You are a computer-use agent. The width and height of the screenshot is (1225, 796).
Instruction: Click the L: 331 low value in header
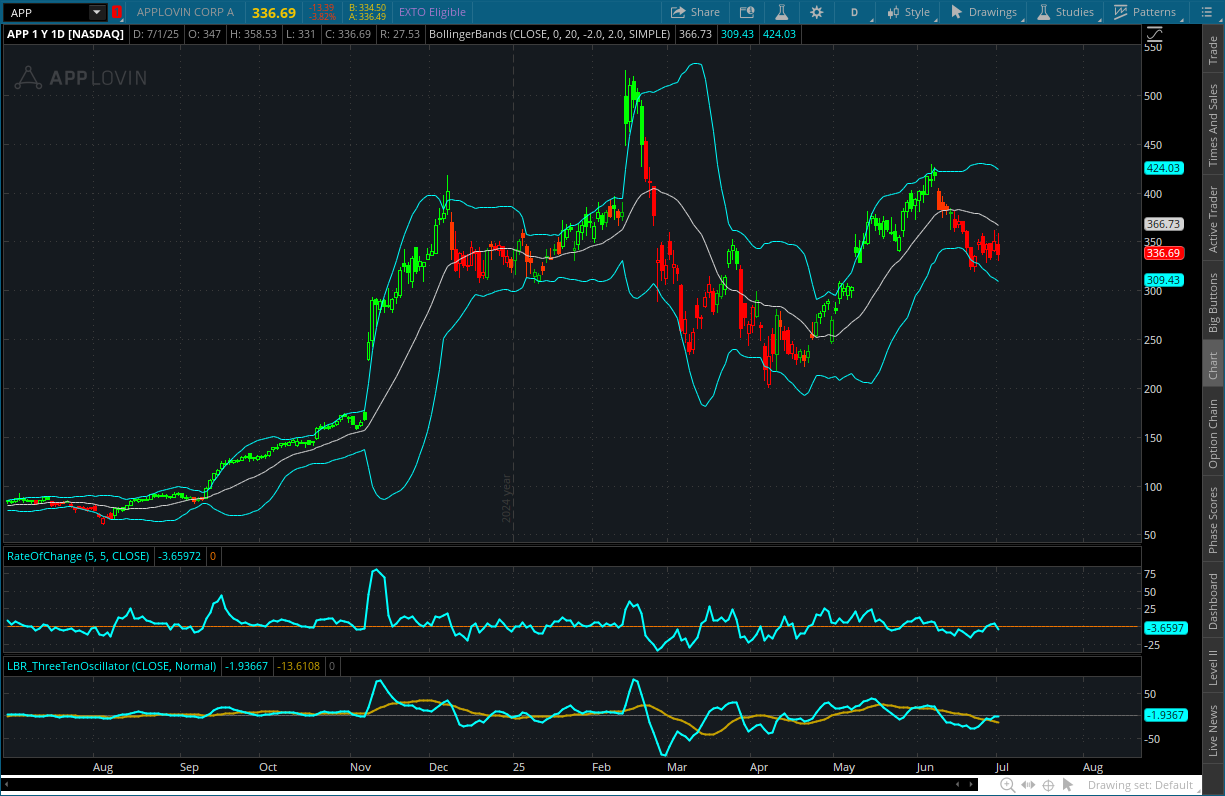[300, 34]
